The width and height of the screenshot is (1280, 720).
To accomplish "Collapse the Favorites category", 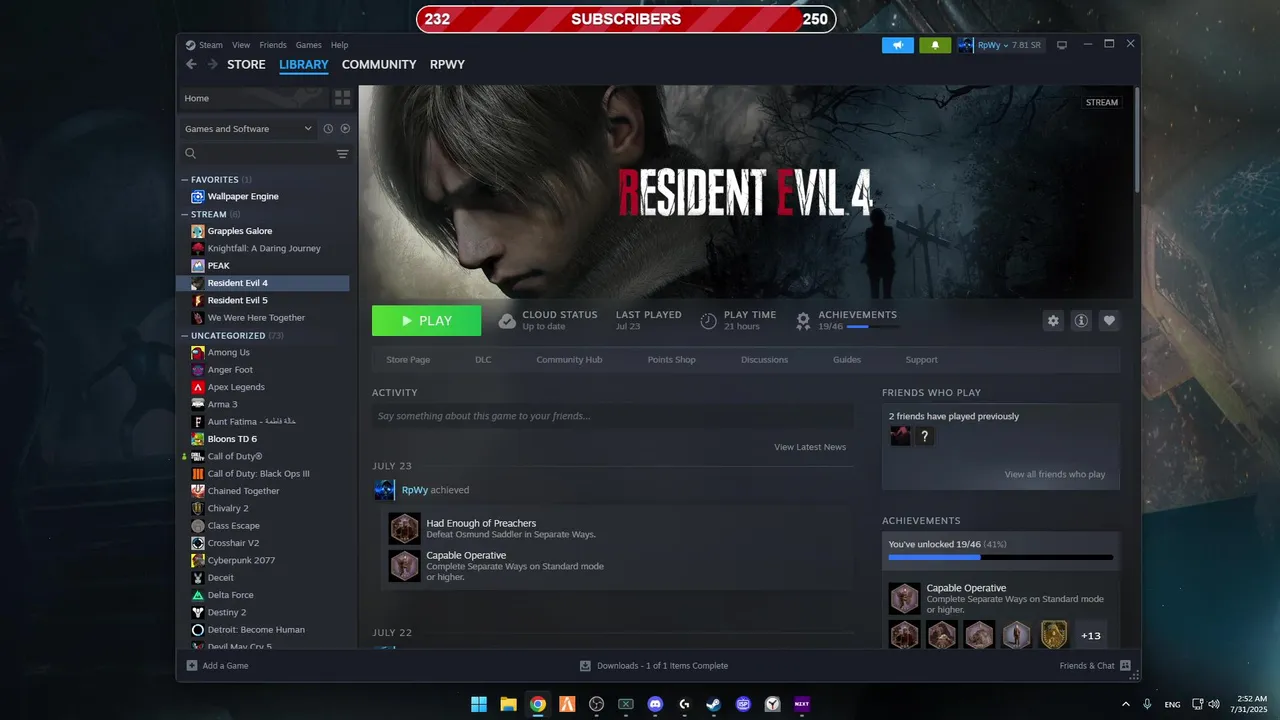I will click(x=185, y=180).
